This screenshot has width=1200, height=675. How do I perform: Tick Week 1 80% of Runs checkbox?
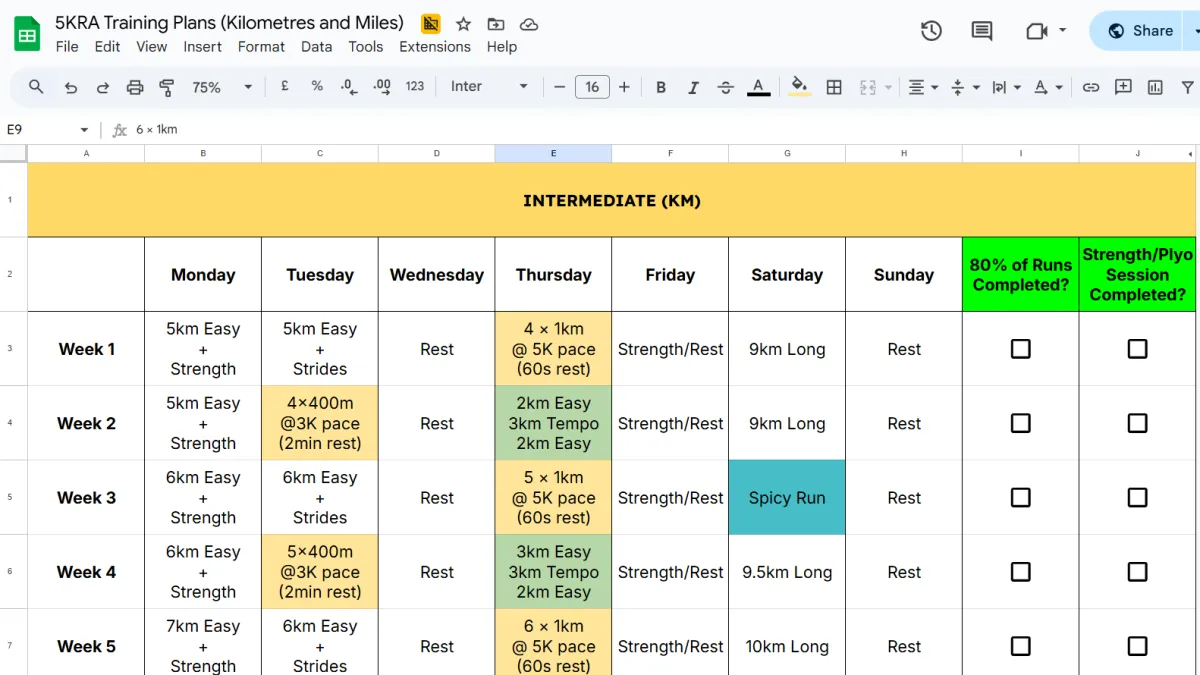point(1020,349)
